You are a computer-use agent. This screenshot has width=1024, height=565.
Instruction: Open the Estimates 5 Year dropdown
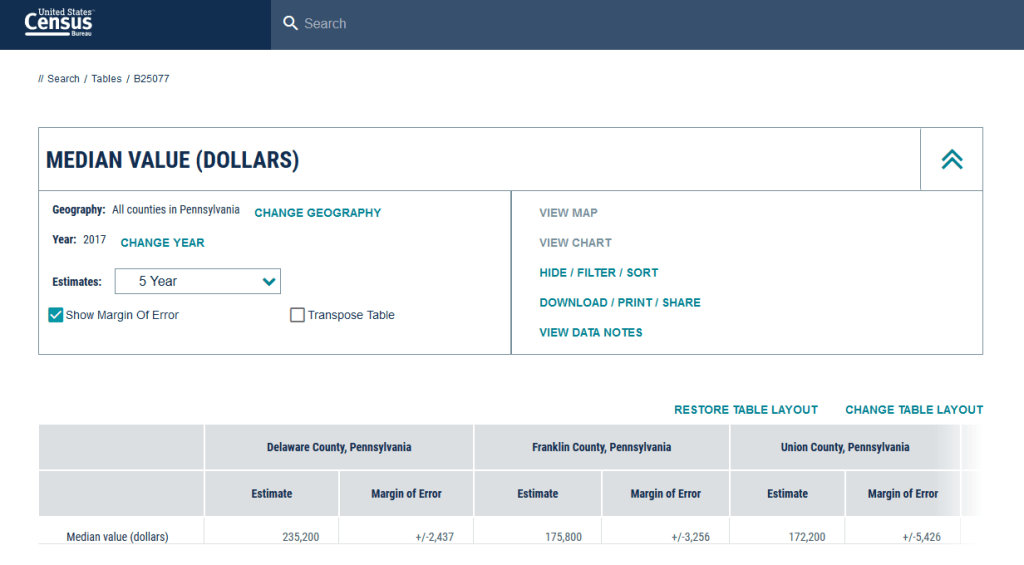pos(198,281)
